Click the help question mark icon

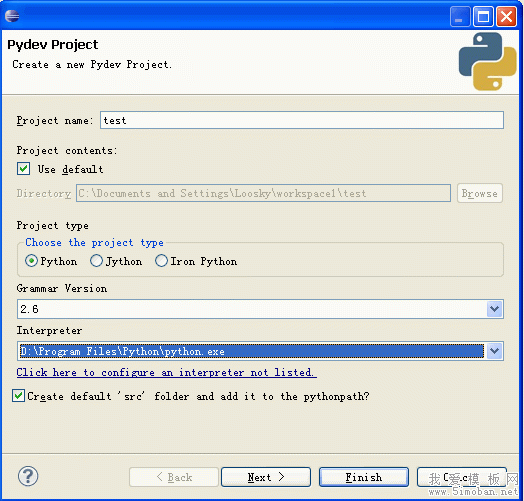coord(28,476)
